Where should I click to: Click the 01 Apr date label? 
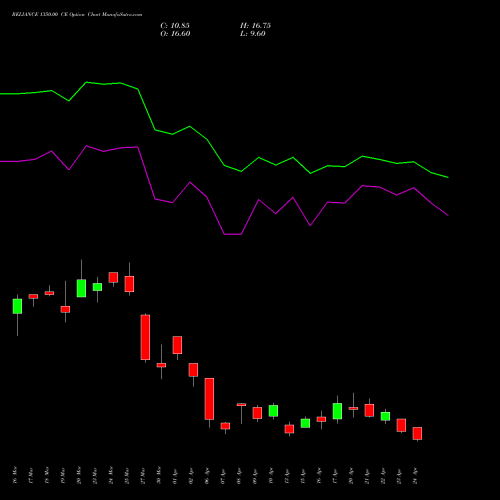pyautogui.click(x=175, y=476)
